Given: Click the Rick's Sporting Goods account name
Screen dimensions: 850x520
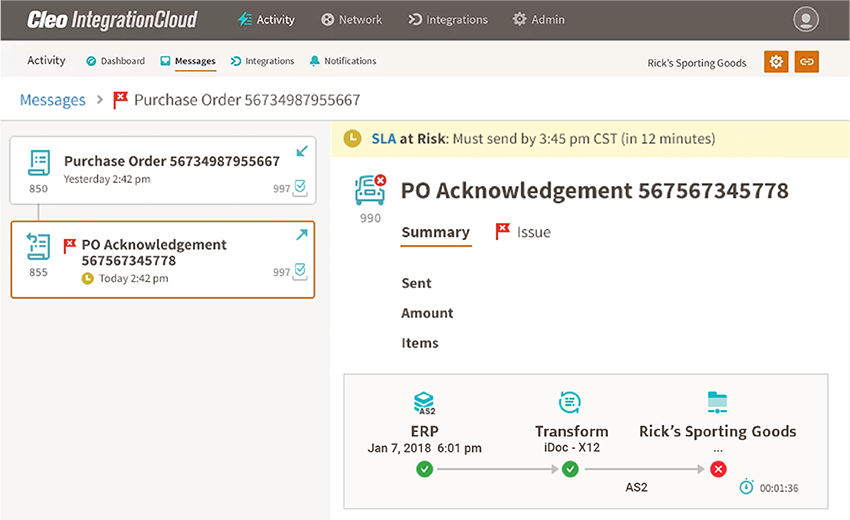Looking at the screenshot, I should (697, 63).
